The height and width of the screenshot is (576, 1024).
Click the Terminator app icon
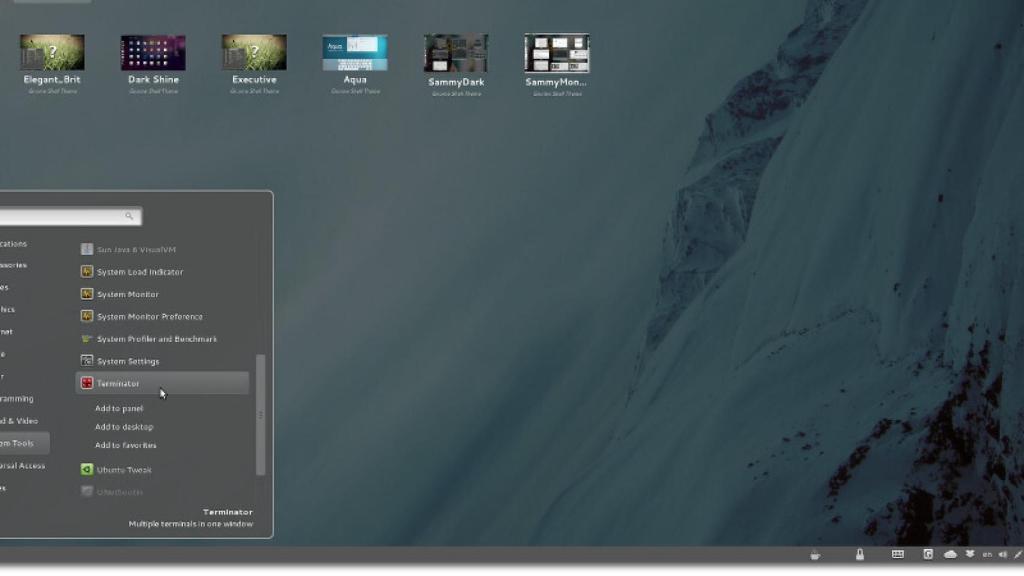point(87,383)
